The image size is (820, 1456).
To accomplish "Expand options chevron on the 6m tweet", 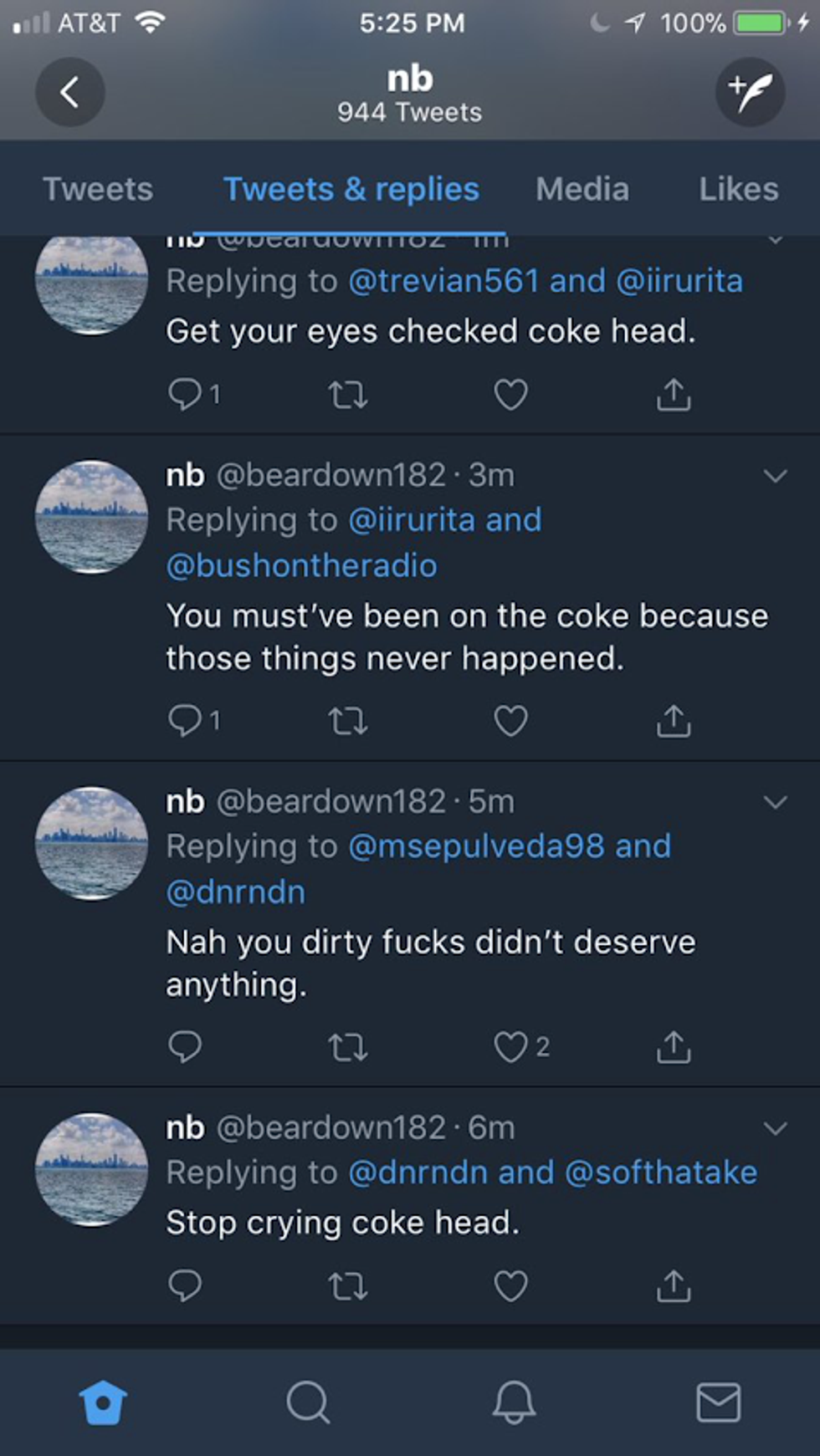I will point(776,1129).
